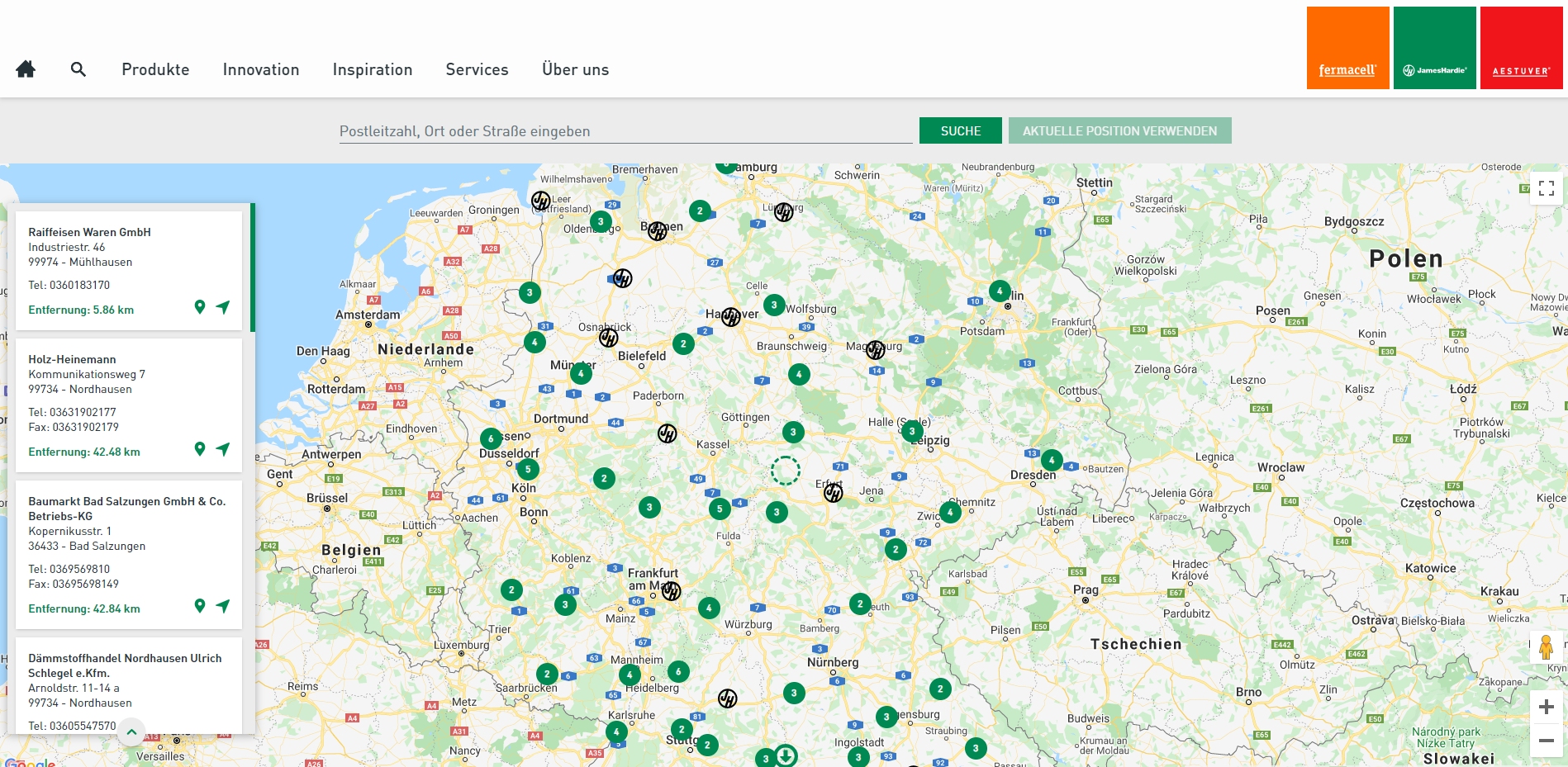Get directions to Holz-Heinemann
Viewport: 1568px width, 767px height.
223,449
